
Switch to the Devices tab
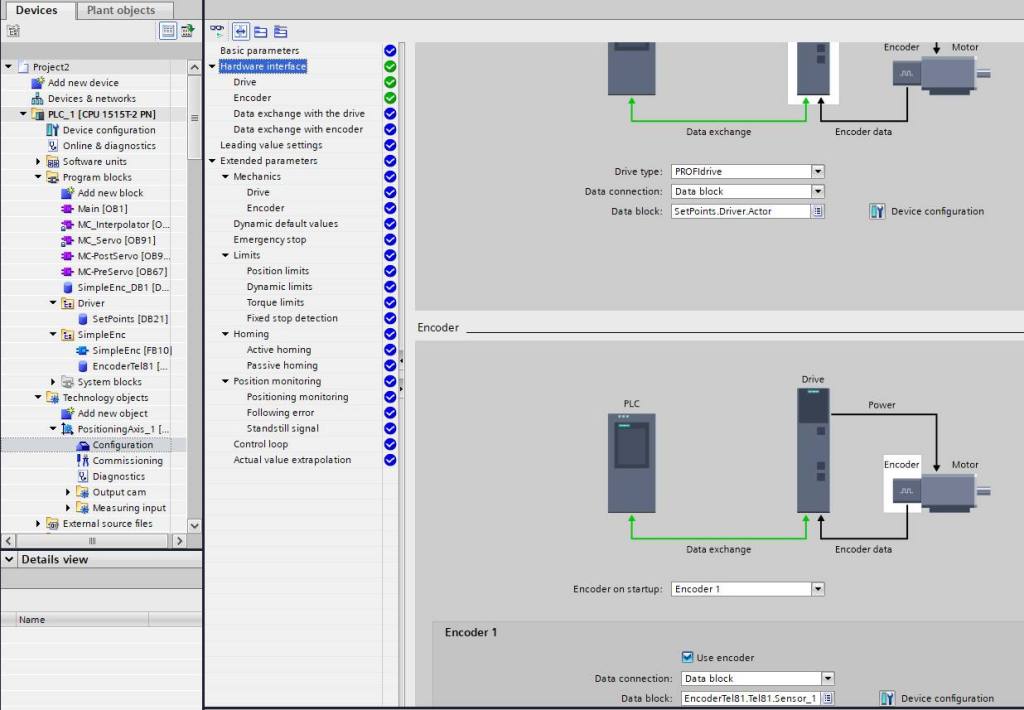tap(38, 9)
